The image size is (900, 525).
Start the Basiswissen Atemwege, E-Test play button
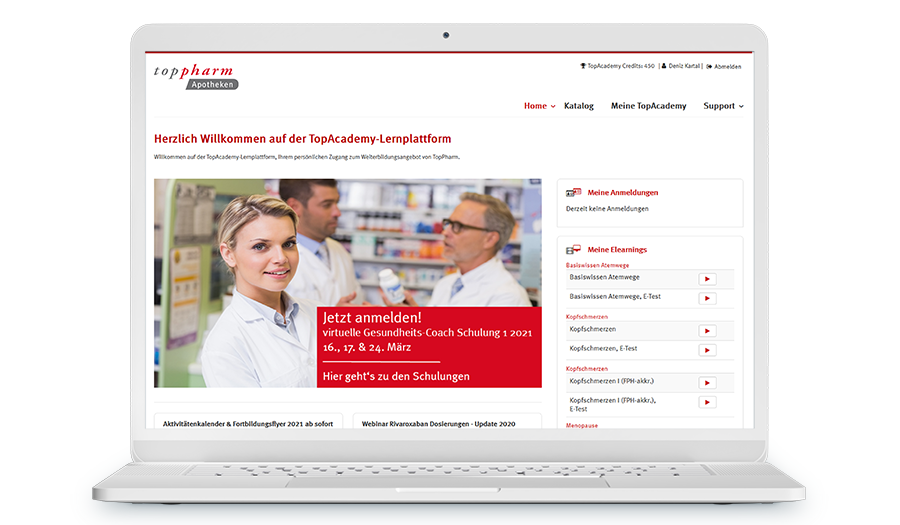tap(707, 298)
